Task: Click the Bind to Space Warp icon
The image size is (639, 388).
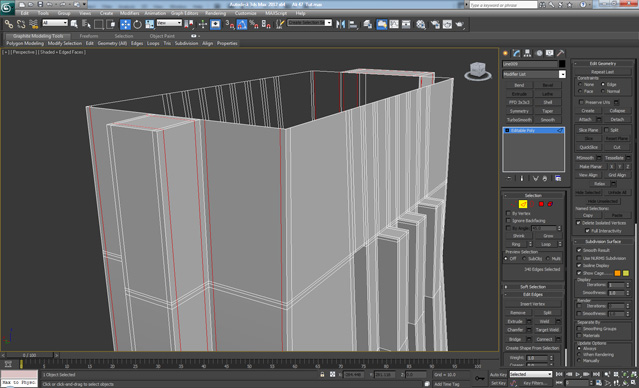Action: (x=33, y=24)
